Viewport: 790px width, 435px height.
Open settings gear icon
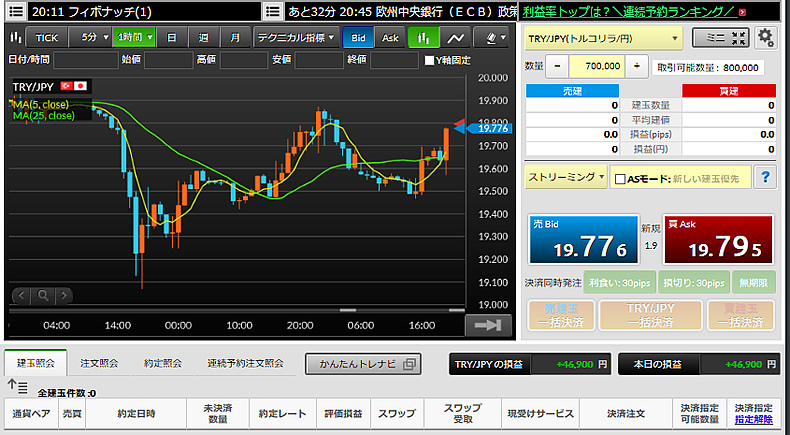(x=765, y=38)
